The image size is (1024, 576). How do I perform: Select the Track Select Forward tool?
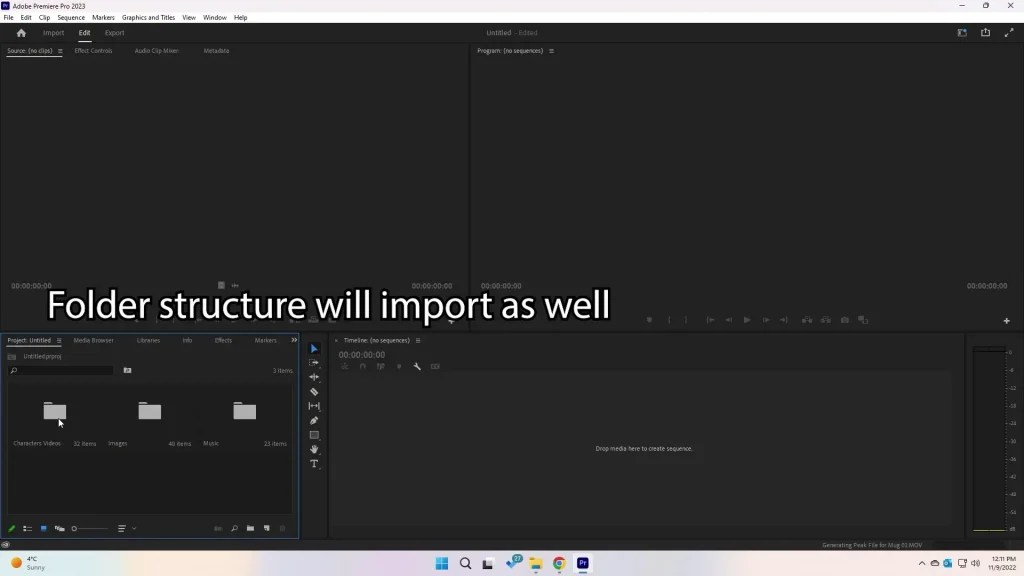313,362
